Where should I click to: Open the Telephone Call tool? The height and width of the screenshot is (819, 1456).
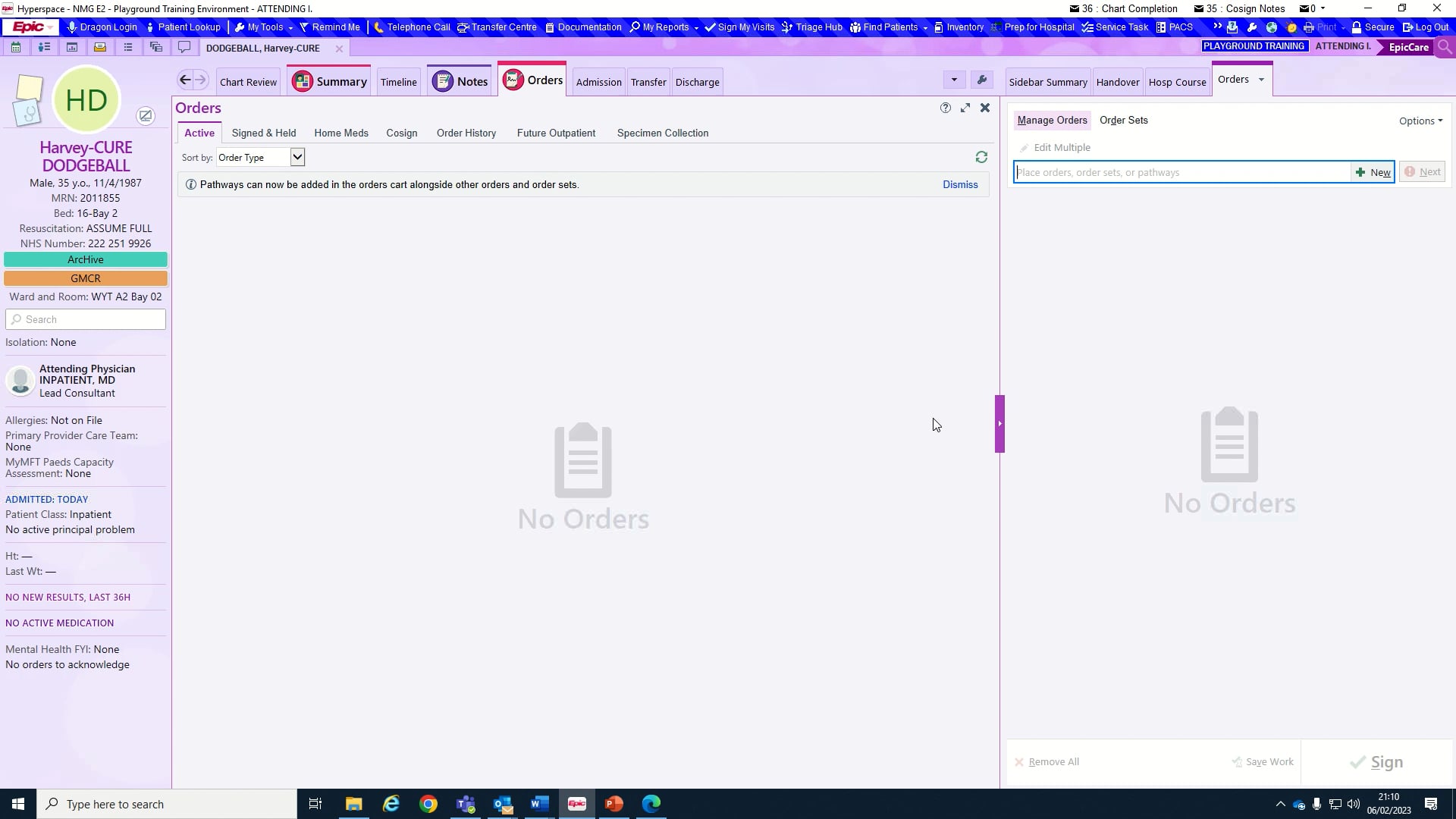click(412, 27)
